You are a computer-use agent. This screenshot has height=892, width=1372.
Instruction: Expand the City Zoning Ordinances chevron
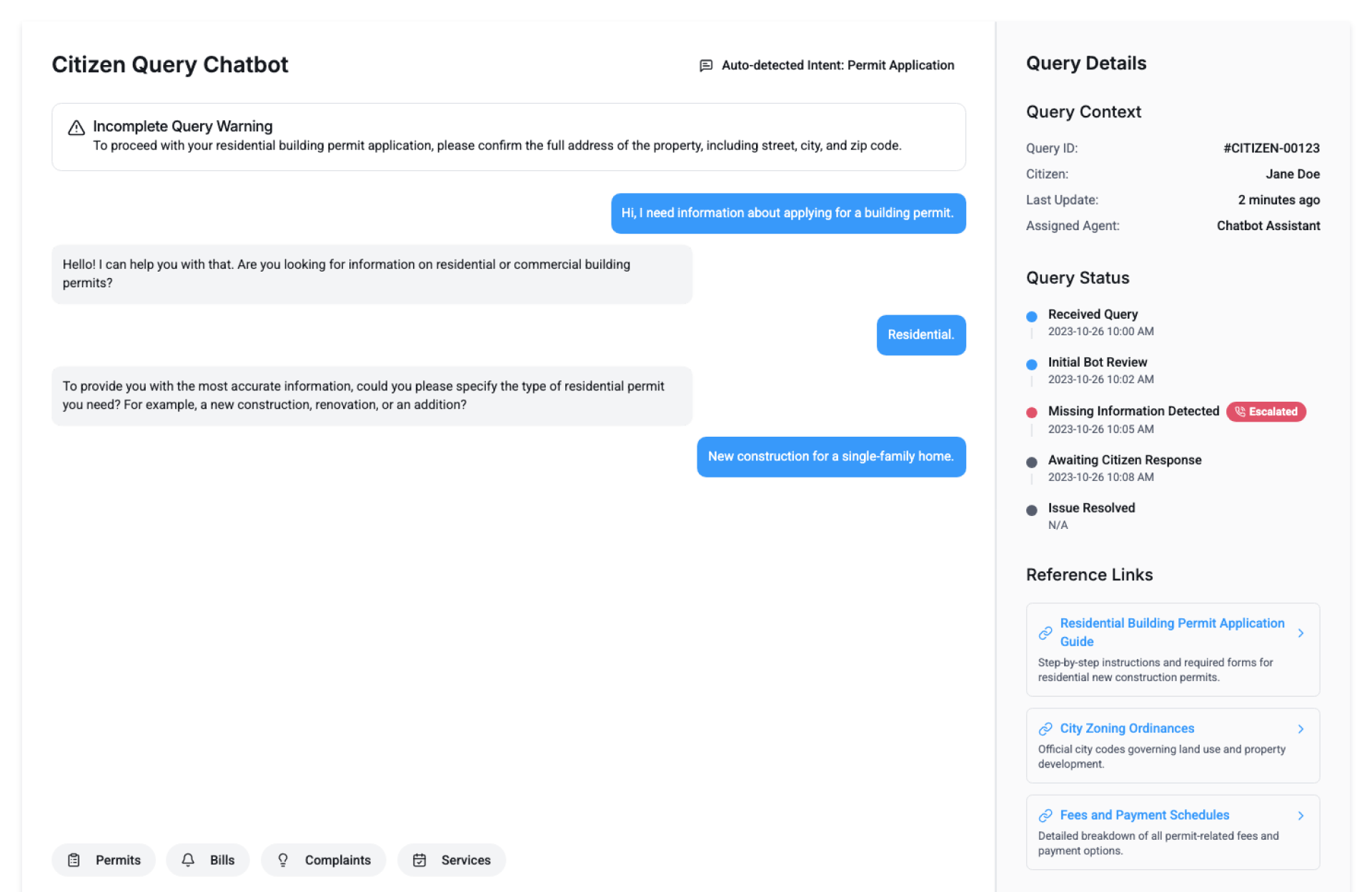1301,728
